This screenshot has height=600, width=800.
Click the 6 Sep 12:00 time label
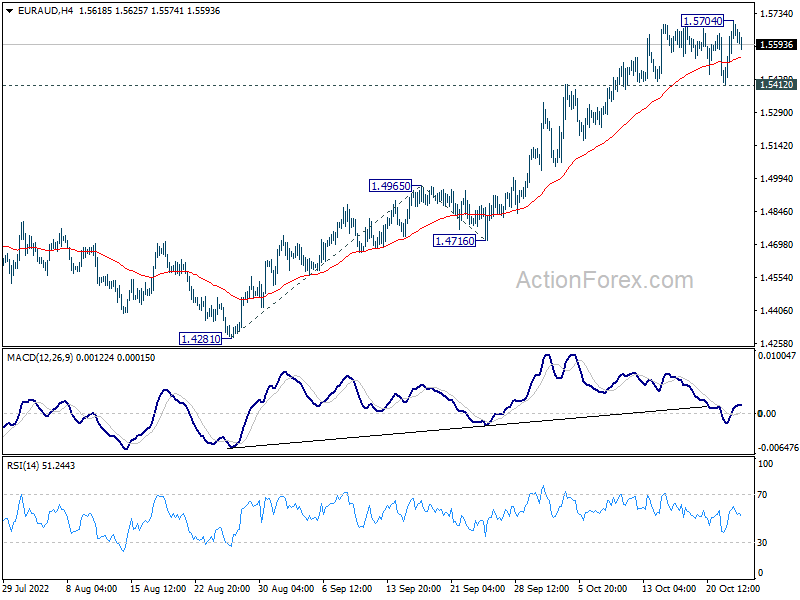click(x=348, y=588)
